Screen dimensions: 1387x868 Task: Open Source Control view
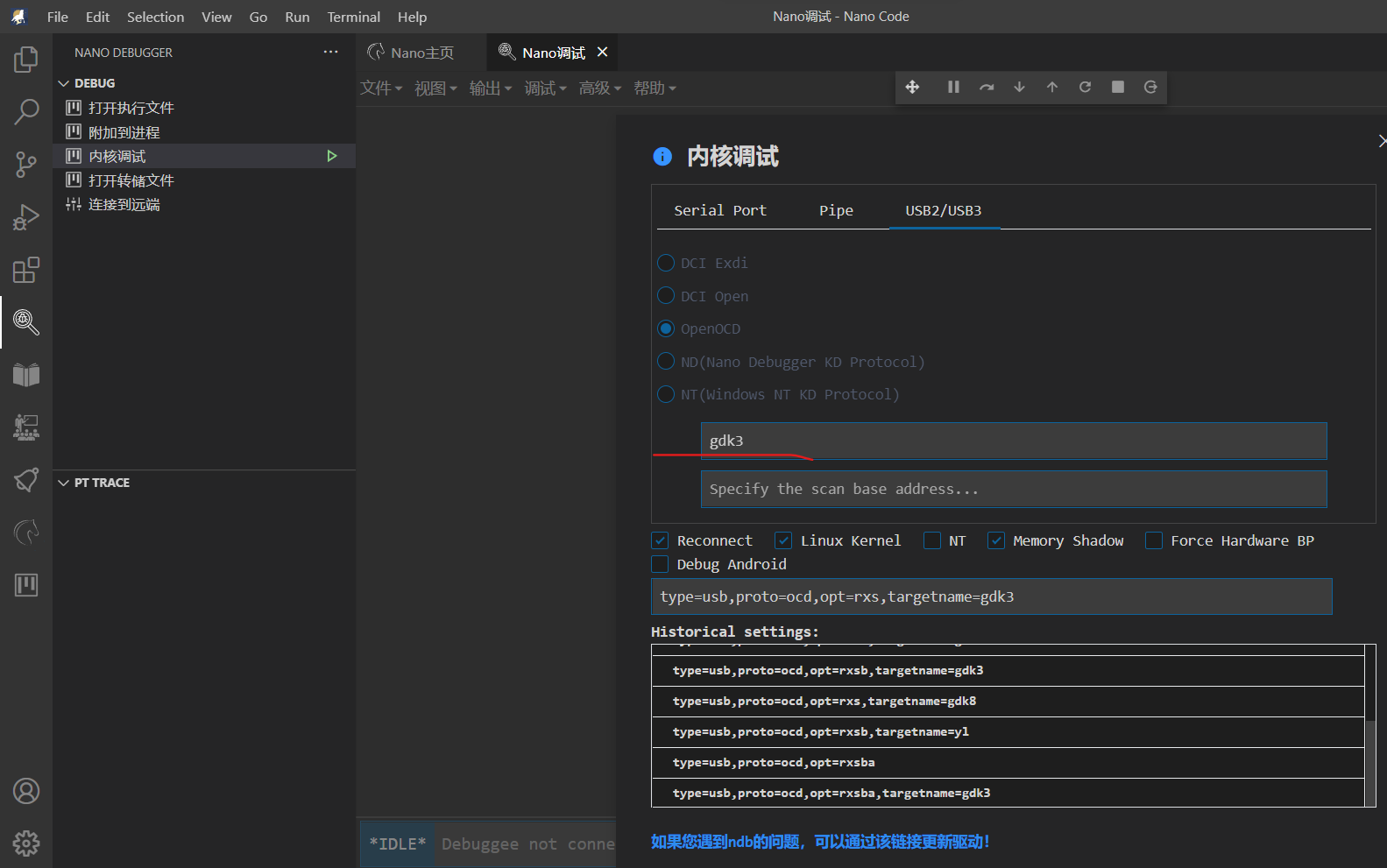coord(26,165)
